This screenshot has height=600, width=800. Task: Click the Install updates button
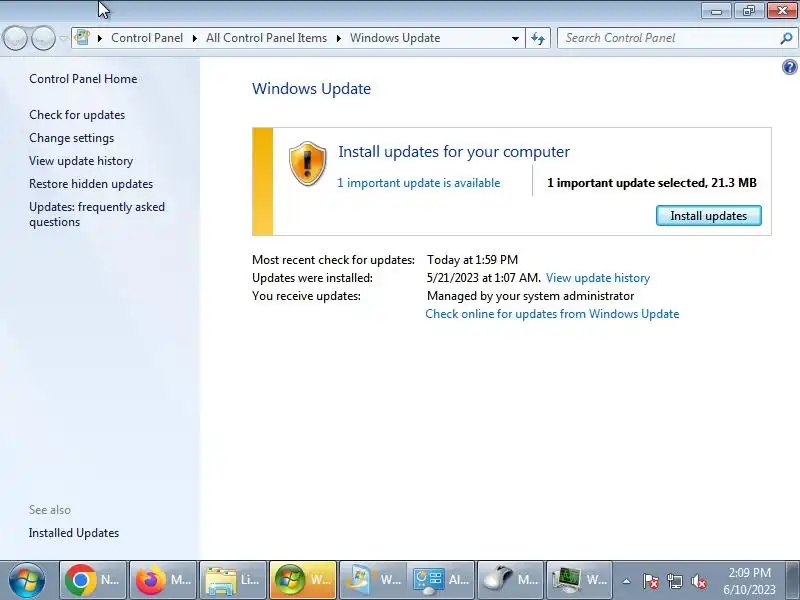[x=709, y=216]
